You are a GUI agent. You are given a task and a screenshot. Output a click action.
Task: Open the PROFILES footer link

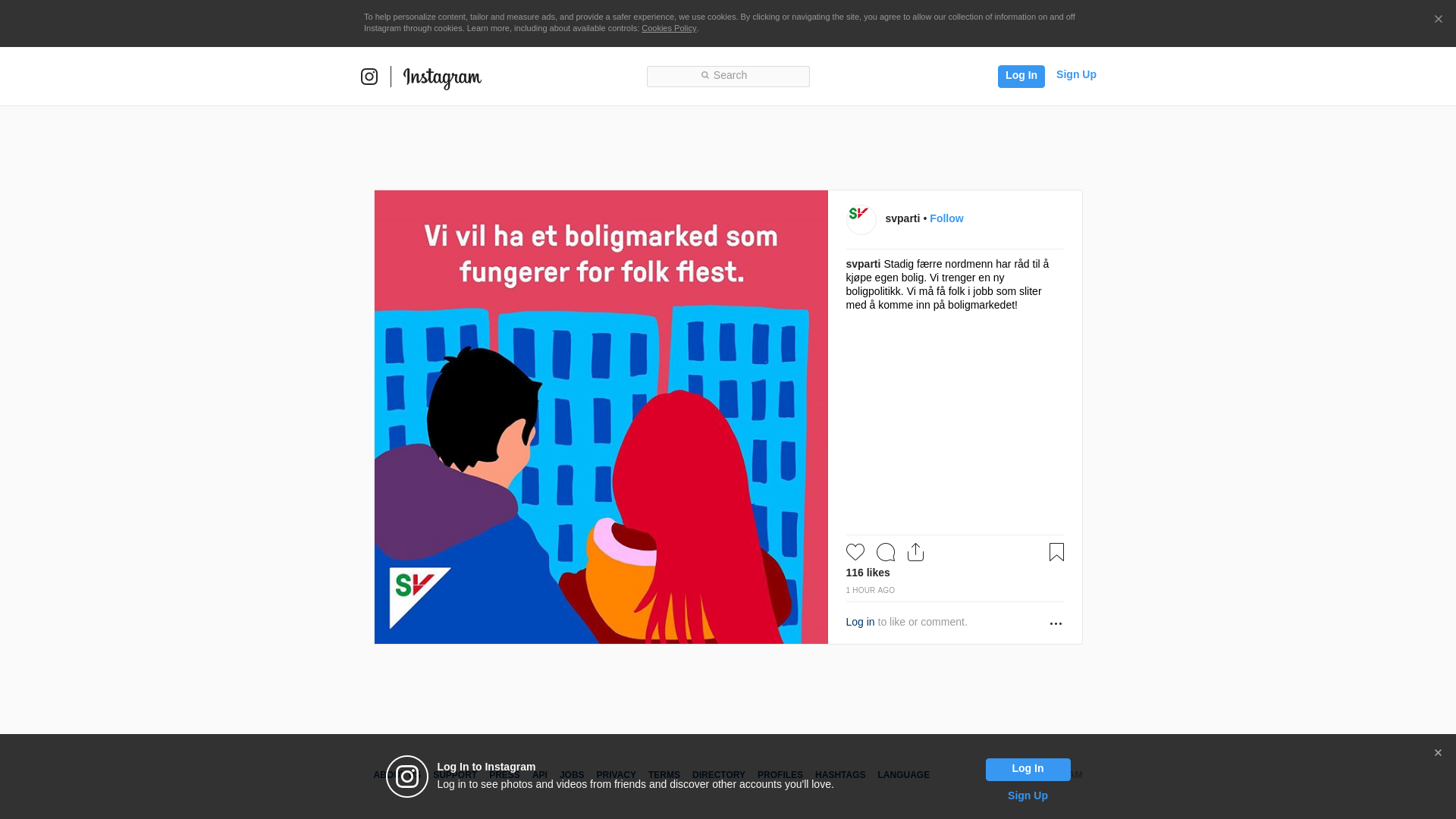pyautogui.click(x=780, y=775)
